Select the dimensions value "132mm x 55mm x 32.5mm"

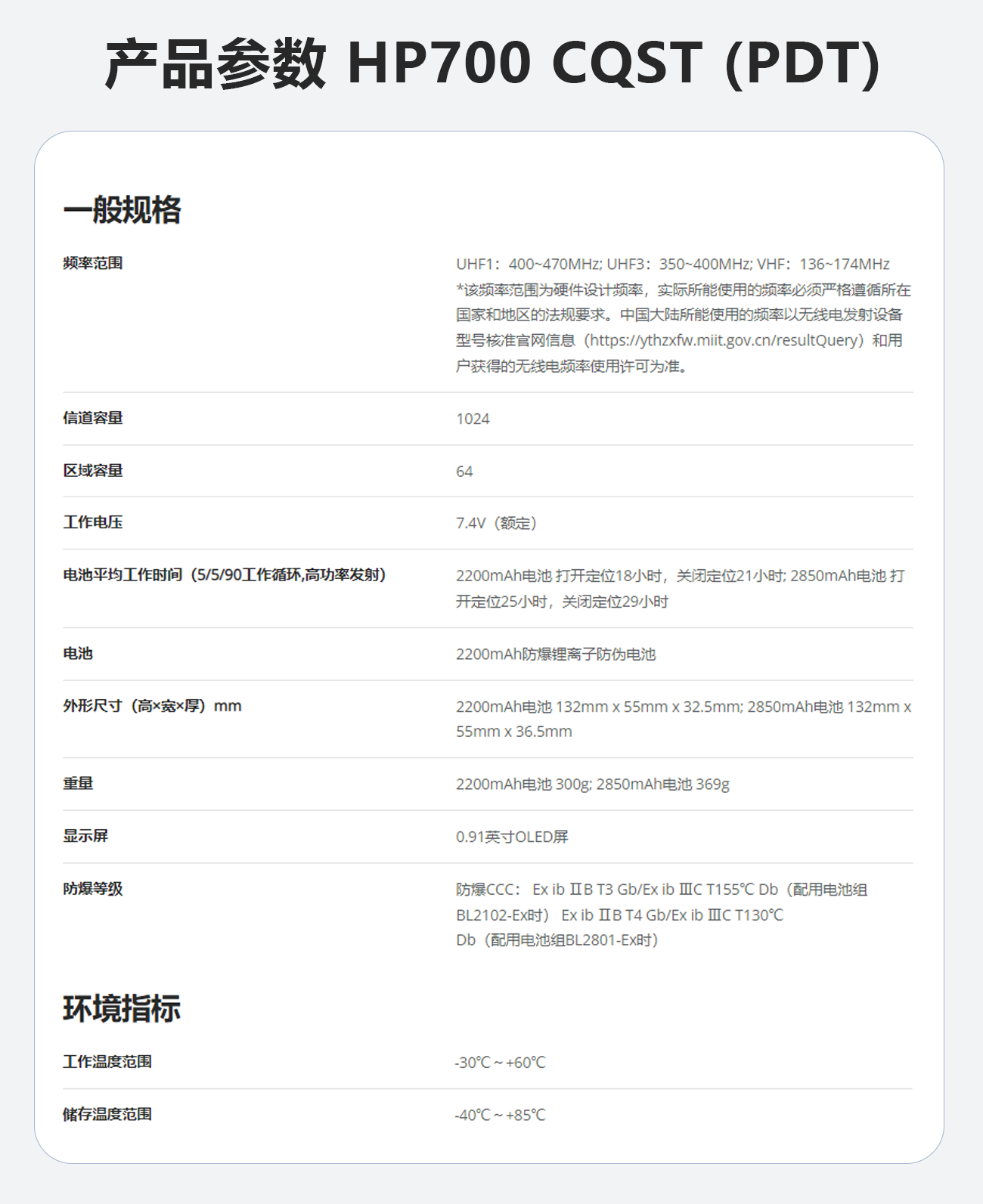(x=684, y=719)
